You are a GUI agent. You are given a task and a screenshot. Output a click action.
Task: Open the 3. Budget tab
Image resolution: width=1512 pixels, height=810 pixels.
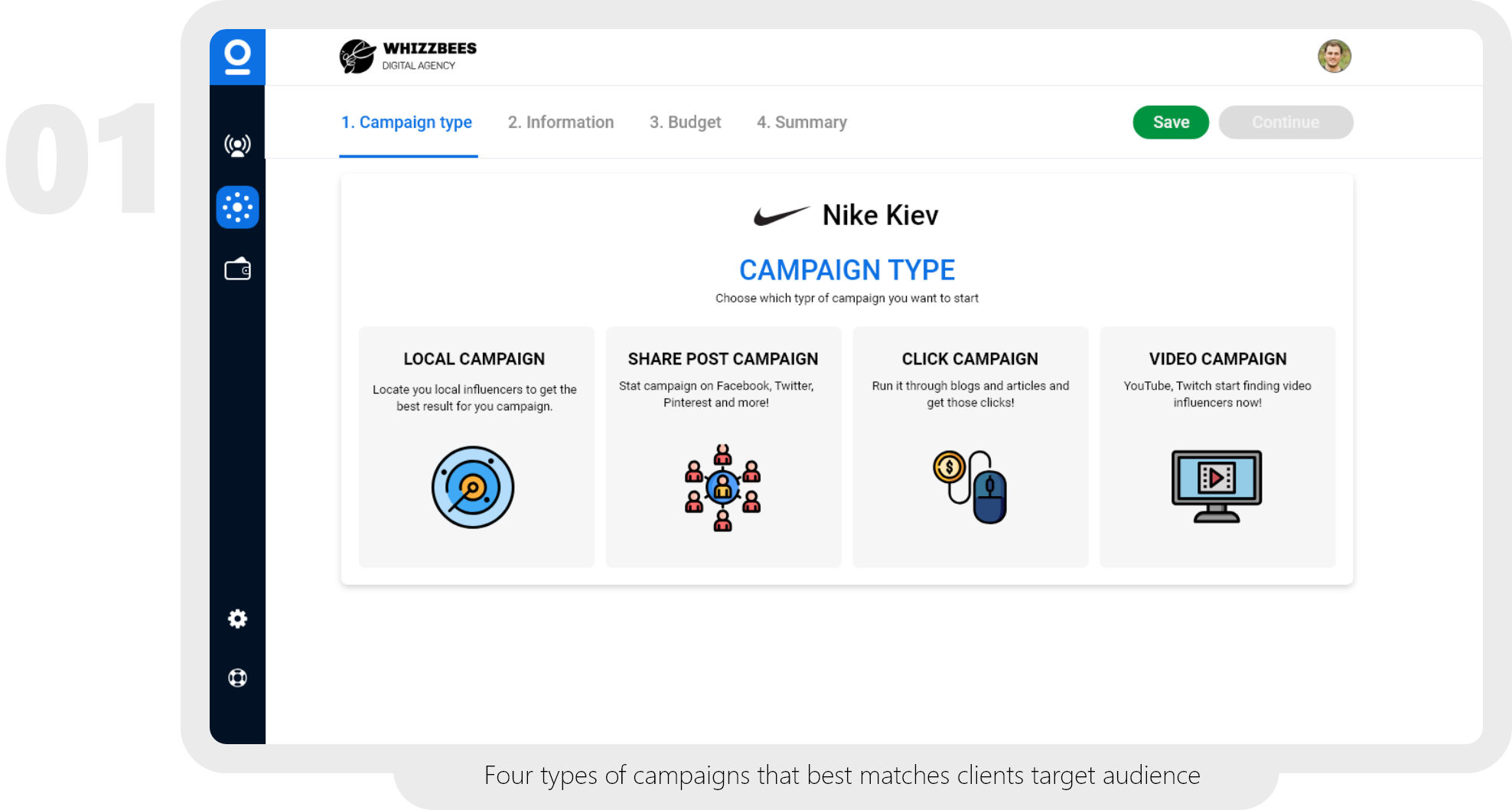[685, 122]
